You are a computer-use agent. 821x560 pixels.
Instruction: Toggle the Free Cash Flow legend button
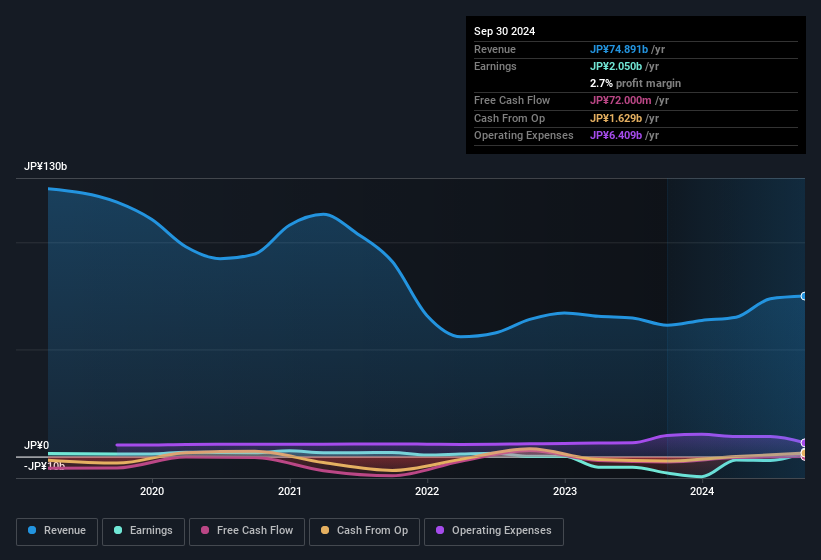click(247, 531)
